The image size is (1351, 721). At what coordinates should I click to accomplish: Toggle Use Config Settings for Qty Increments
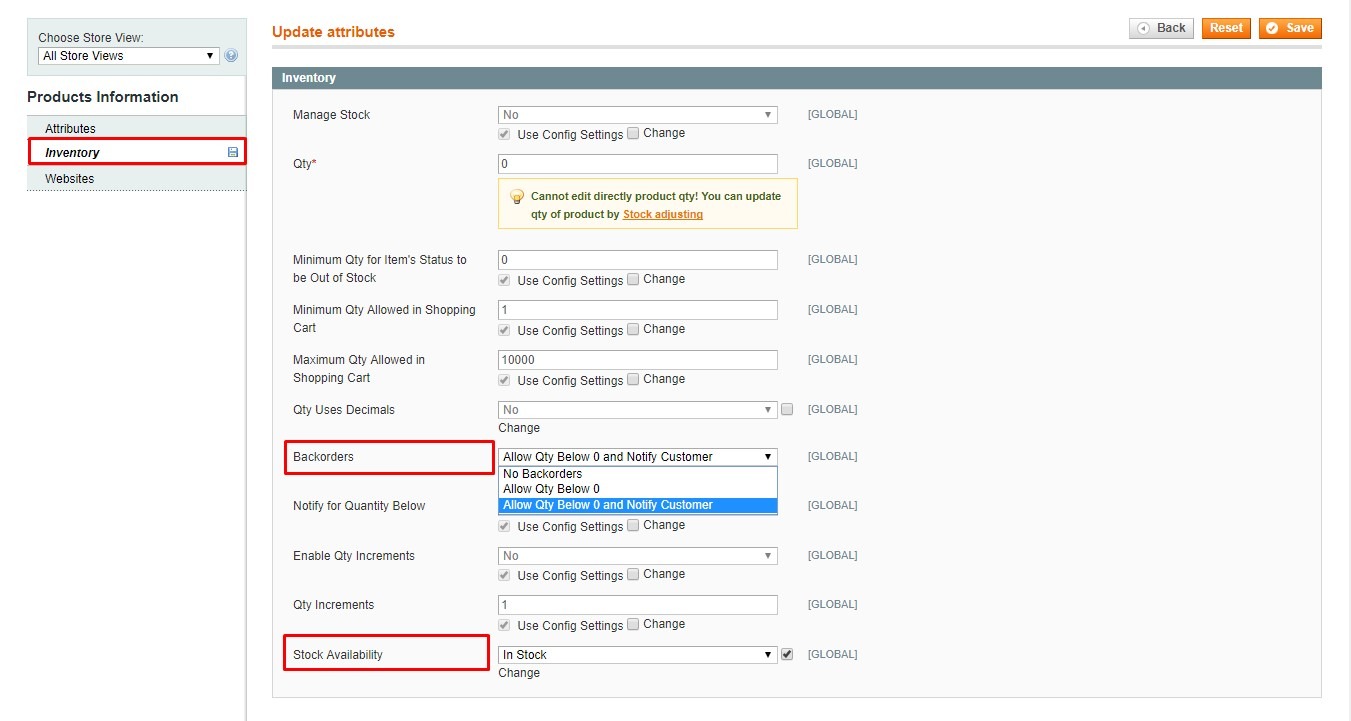pyautogui.click(x=505, y=625)
